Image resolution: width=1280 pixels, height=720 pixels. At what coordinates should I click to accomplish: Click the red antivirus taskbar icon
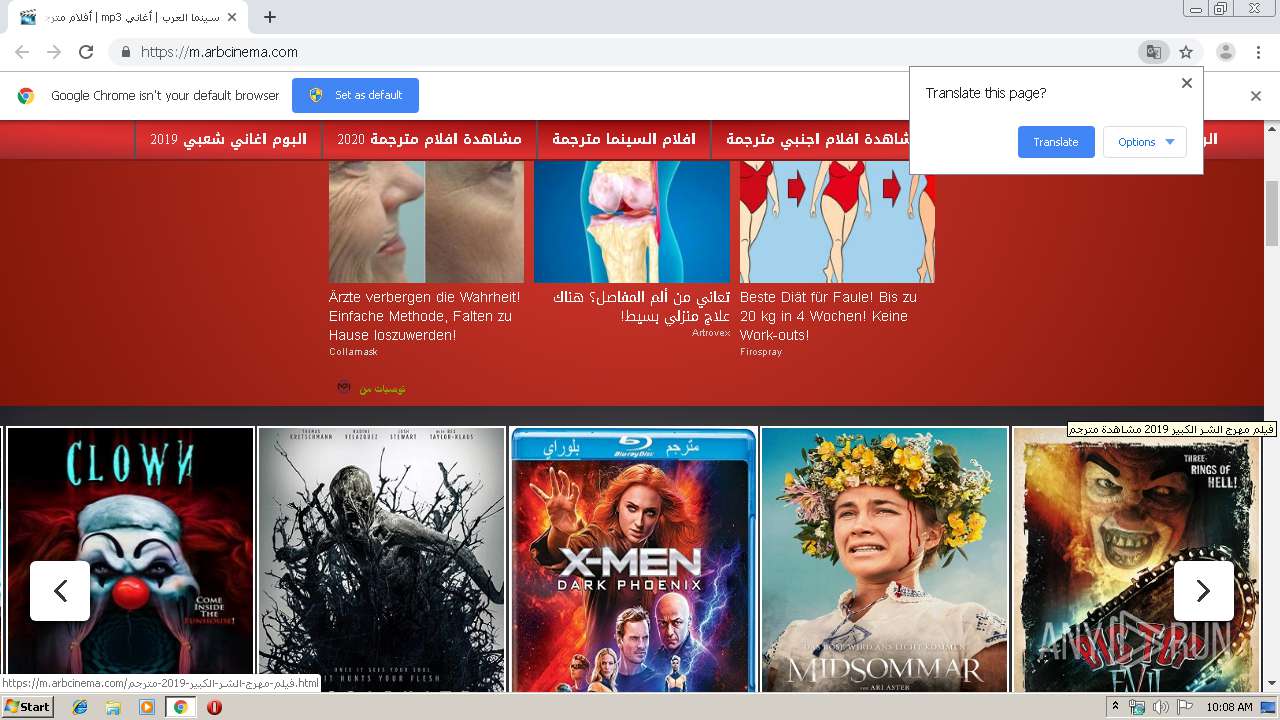coord(214,707)
